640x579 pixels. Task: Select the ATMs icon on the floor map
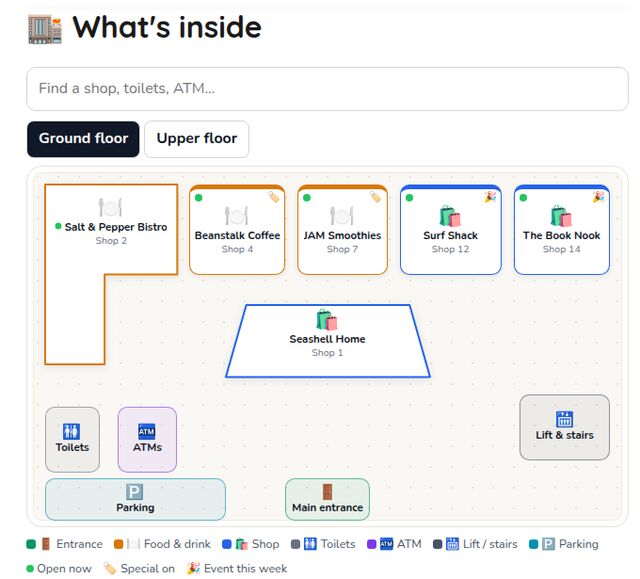point(147,431)
